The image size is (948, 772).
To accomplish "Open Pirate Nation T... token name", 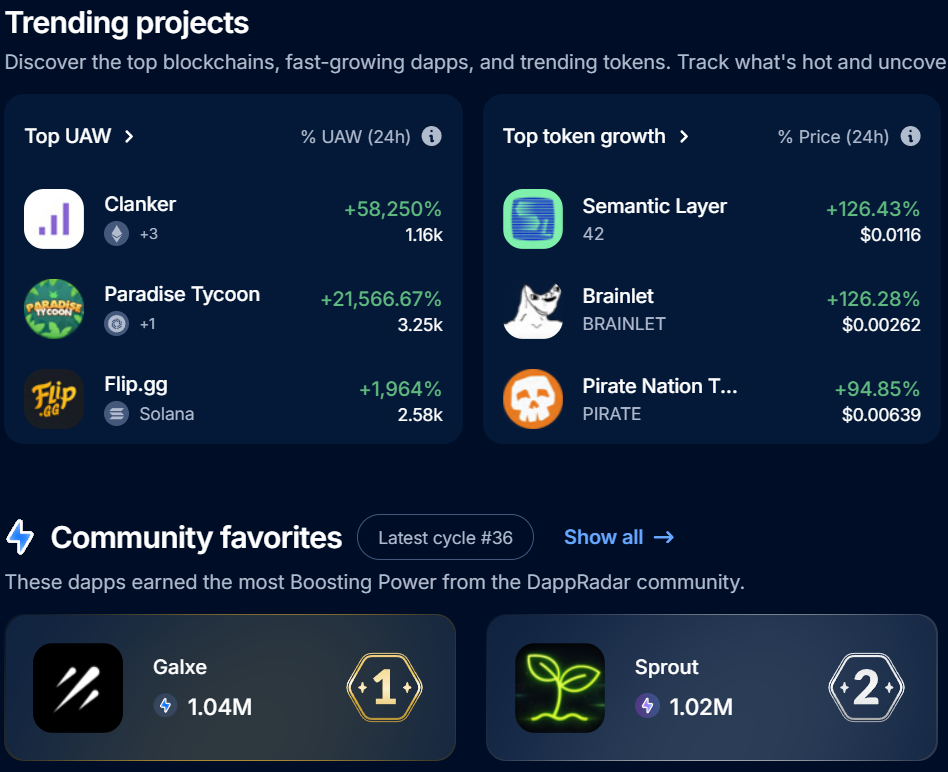I will [x=660, y=386].
